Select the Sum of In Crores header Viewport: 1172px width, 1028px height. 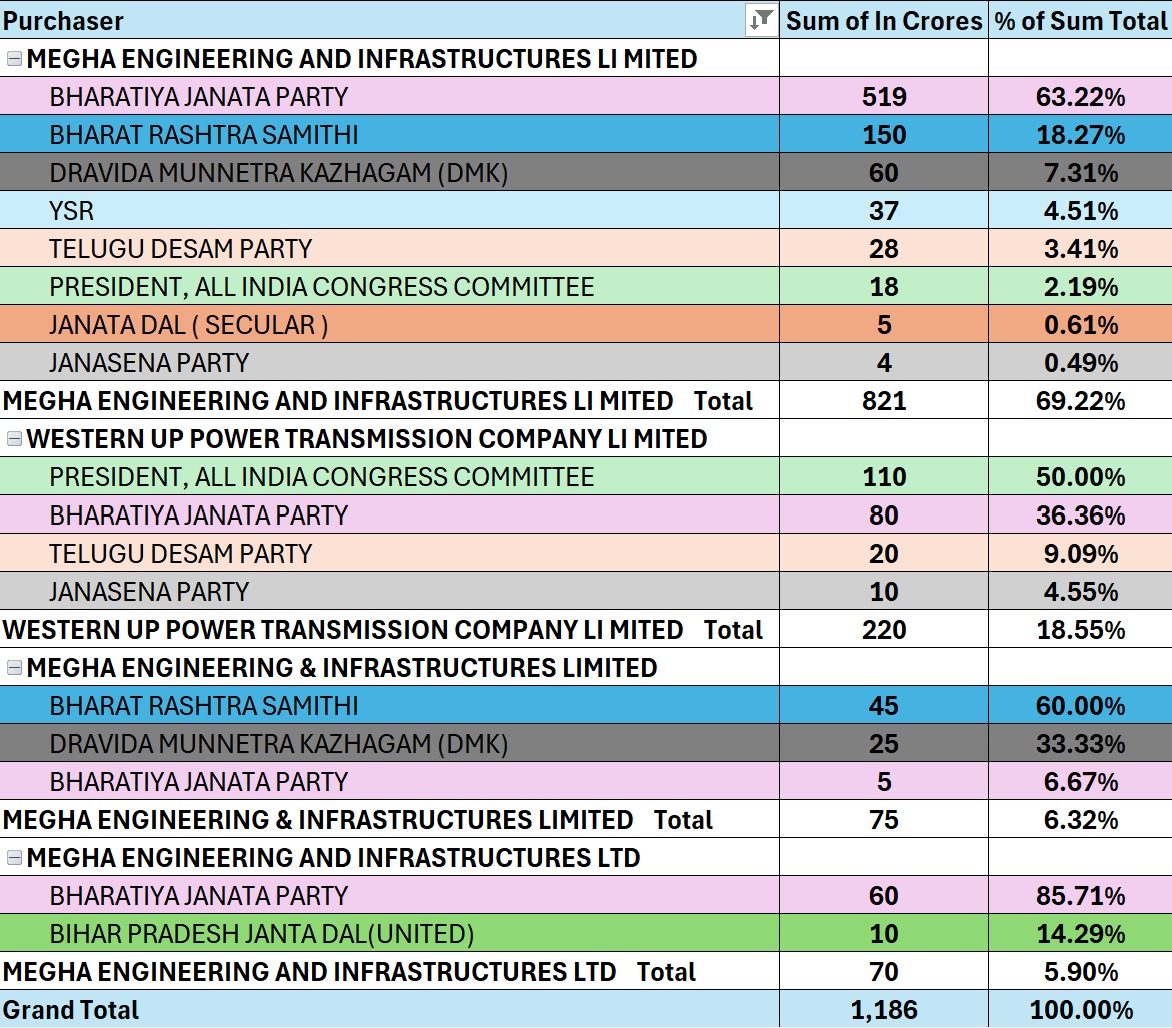pos(883,20)
